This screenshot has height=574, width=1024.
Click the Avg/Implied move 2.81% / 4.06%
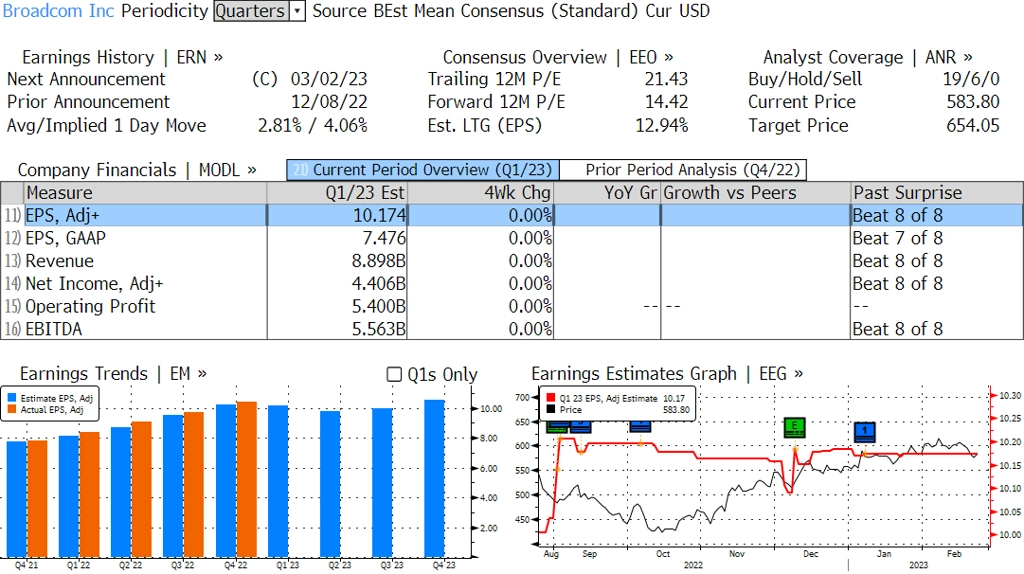pos(313,125)
